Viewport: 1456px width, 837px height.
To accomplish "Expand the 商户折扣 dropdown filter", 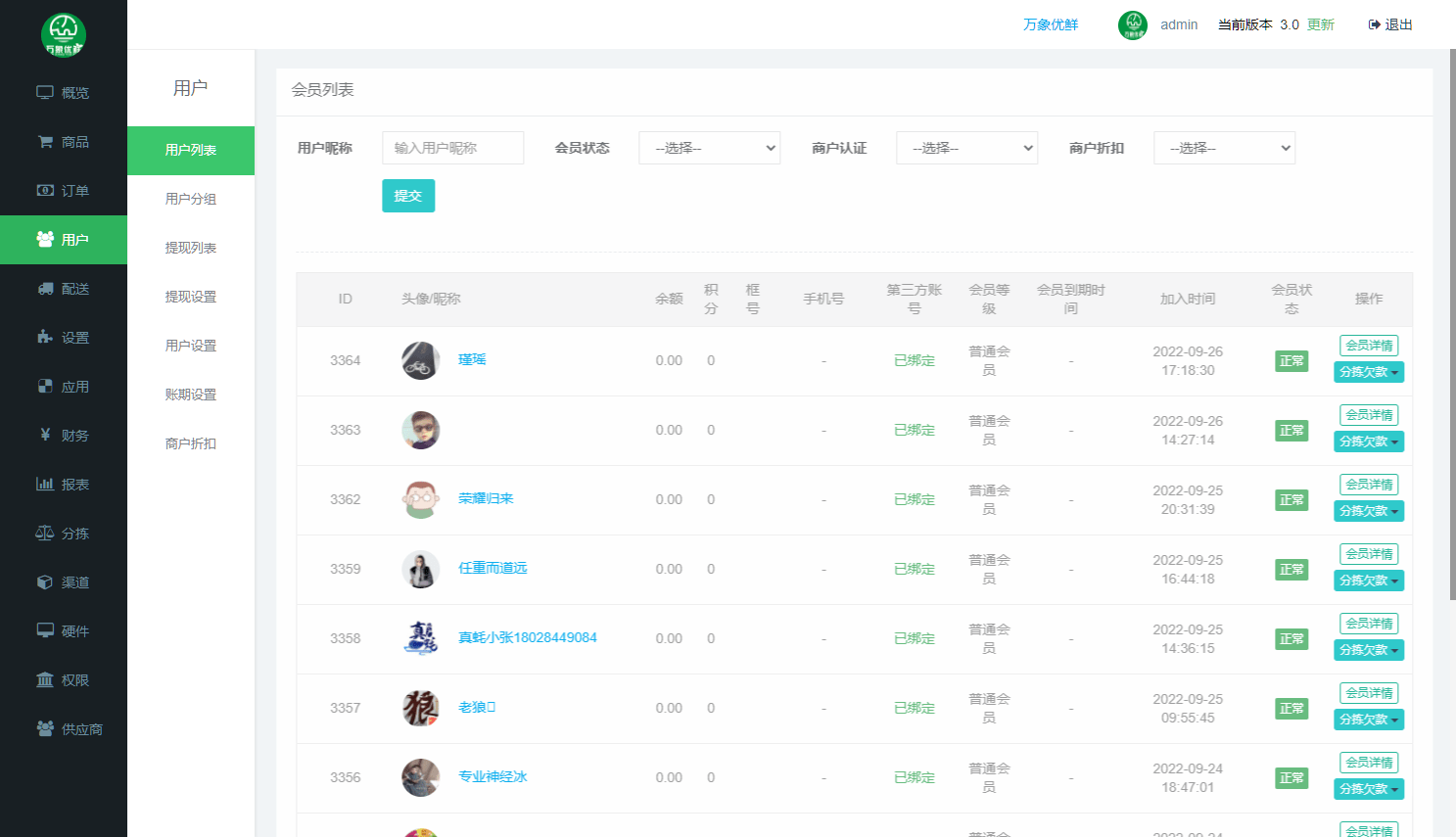I will click(1224, 148).
